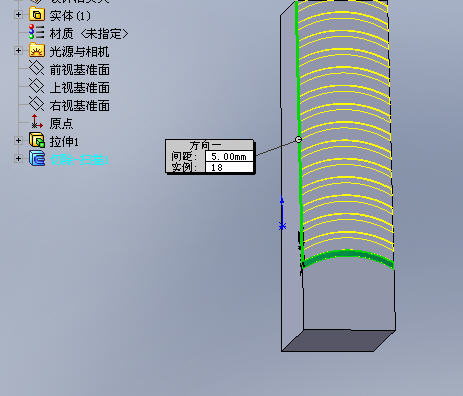
Task: Click the blue pattern direction arrow
Action: pyautogui.click(x=282, y=213)
